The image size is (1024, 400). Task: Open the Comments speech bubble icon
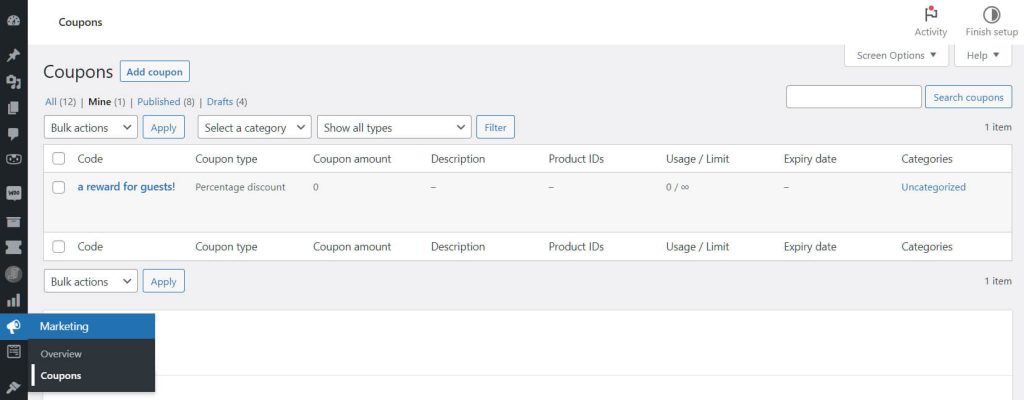[x=13, y=133]
